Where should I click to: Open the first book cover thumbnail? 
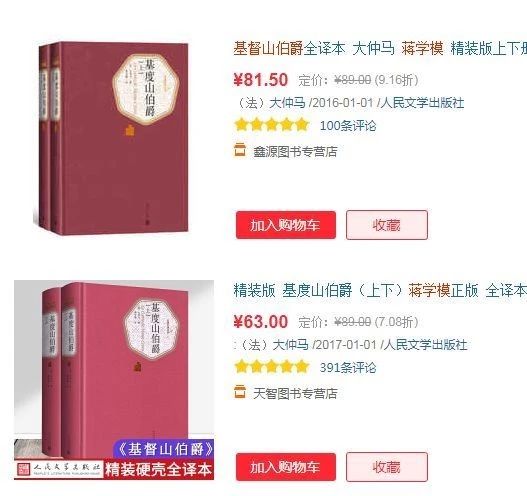[111, 138]
